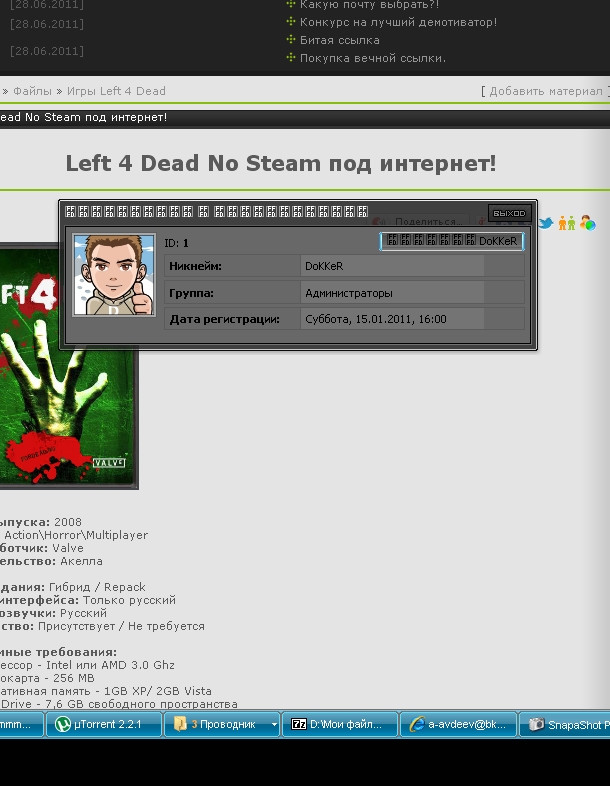Open the Битая ссылка forum link
The height and width of the screenshot is (786, 610).
pyautogui.click(x=339, y=40)
